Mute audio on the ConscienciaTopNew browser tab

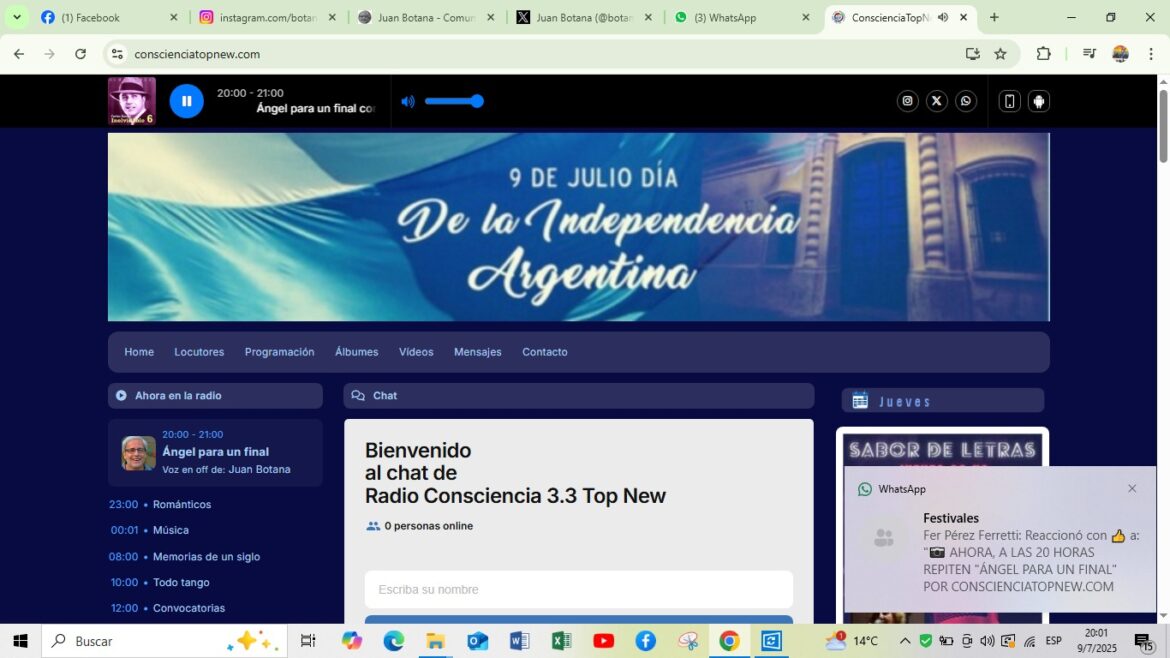[941, 17]
